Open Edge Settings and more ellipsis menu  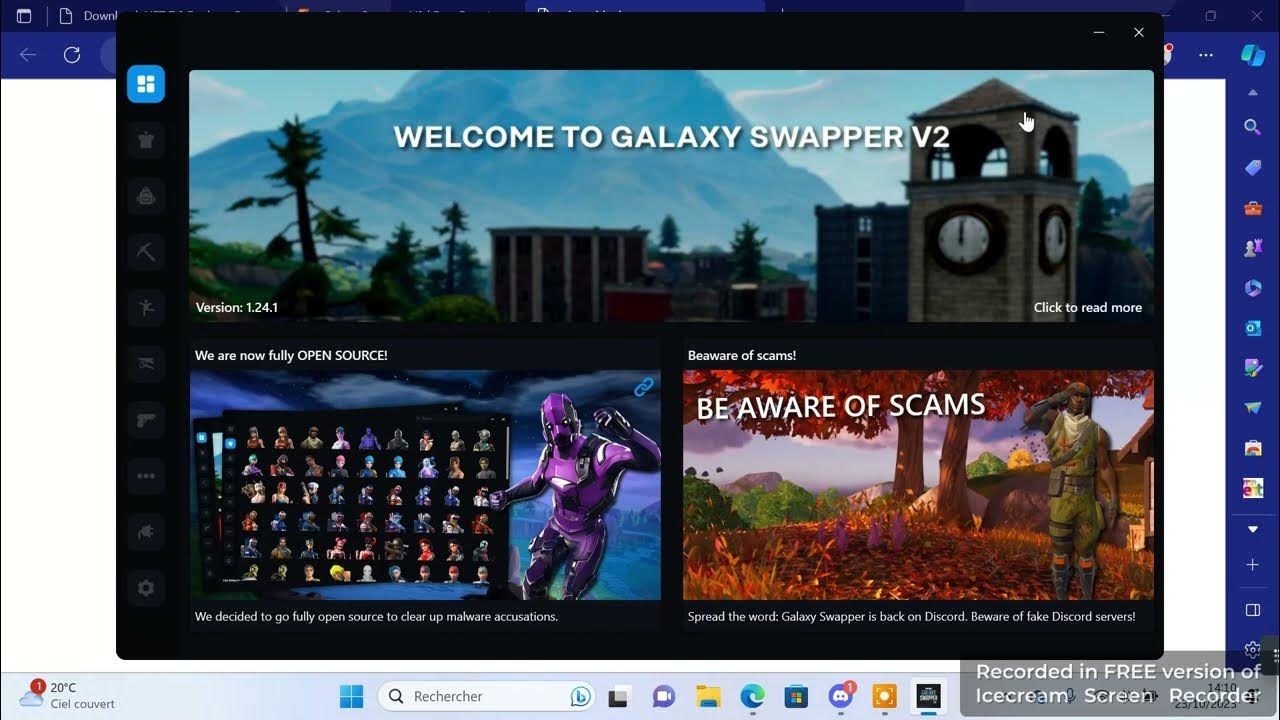tap(1206, 55)
